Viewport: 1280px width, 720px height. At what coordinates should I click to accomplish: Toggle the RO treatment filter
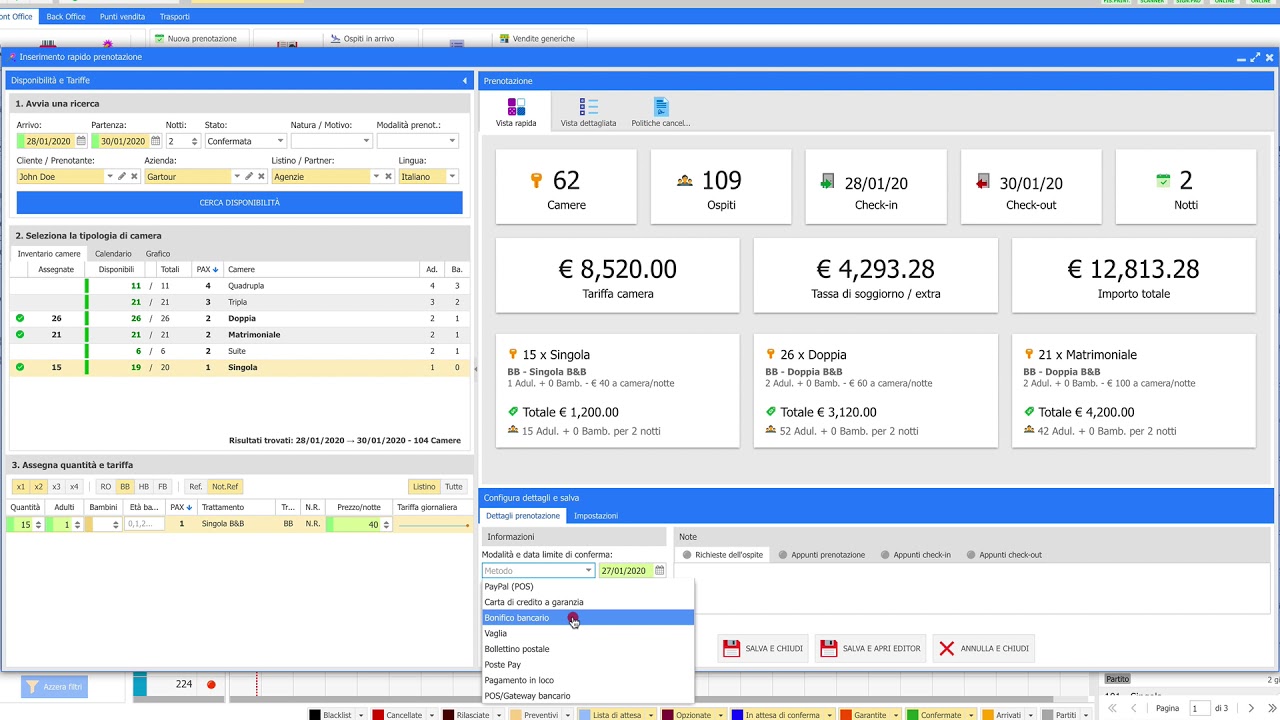tap(106, 487)
